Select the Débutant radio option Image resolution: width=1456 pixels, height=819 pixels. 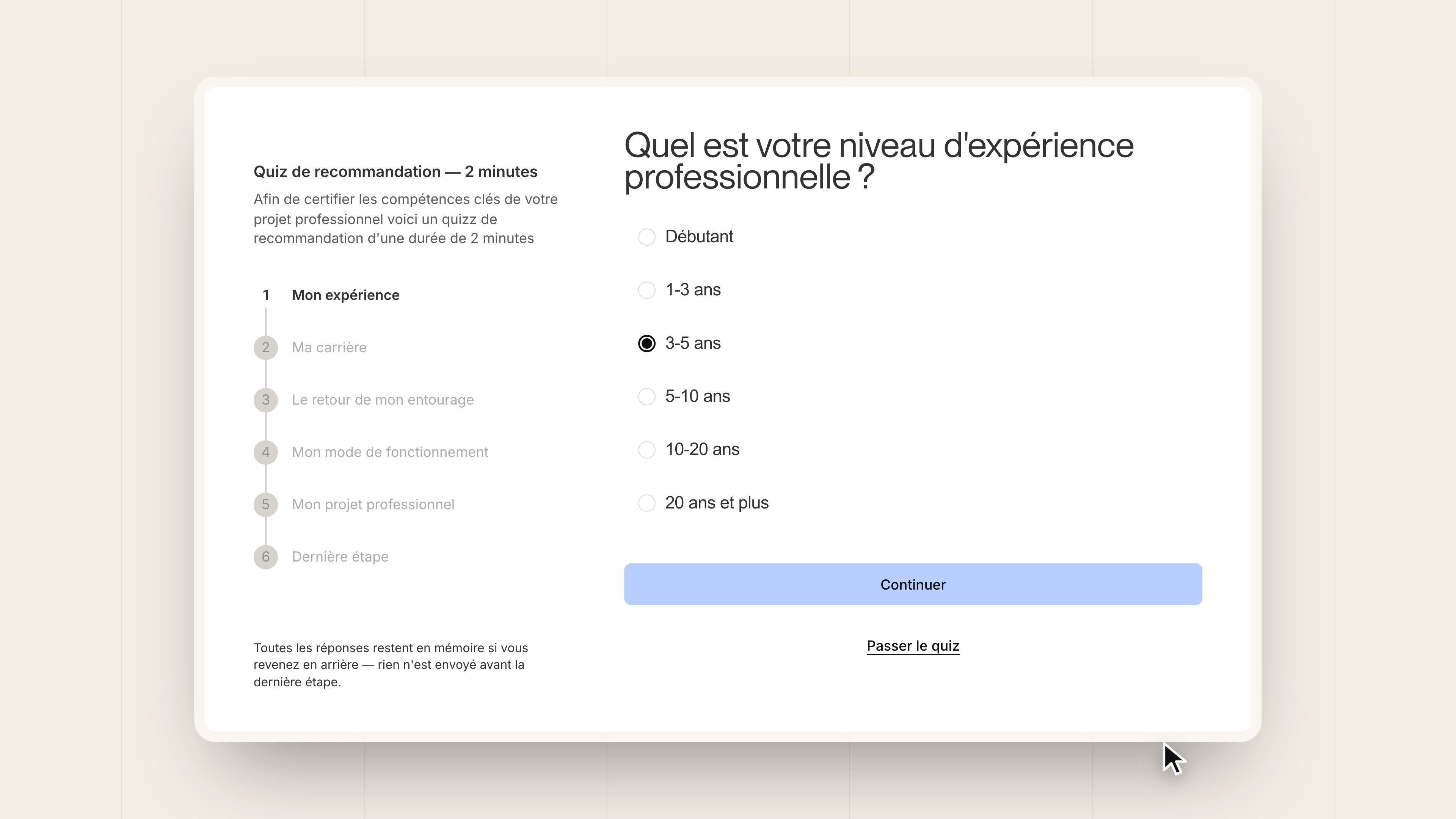point(646,237)
